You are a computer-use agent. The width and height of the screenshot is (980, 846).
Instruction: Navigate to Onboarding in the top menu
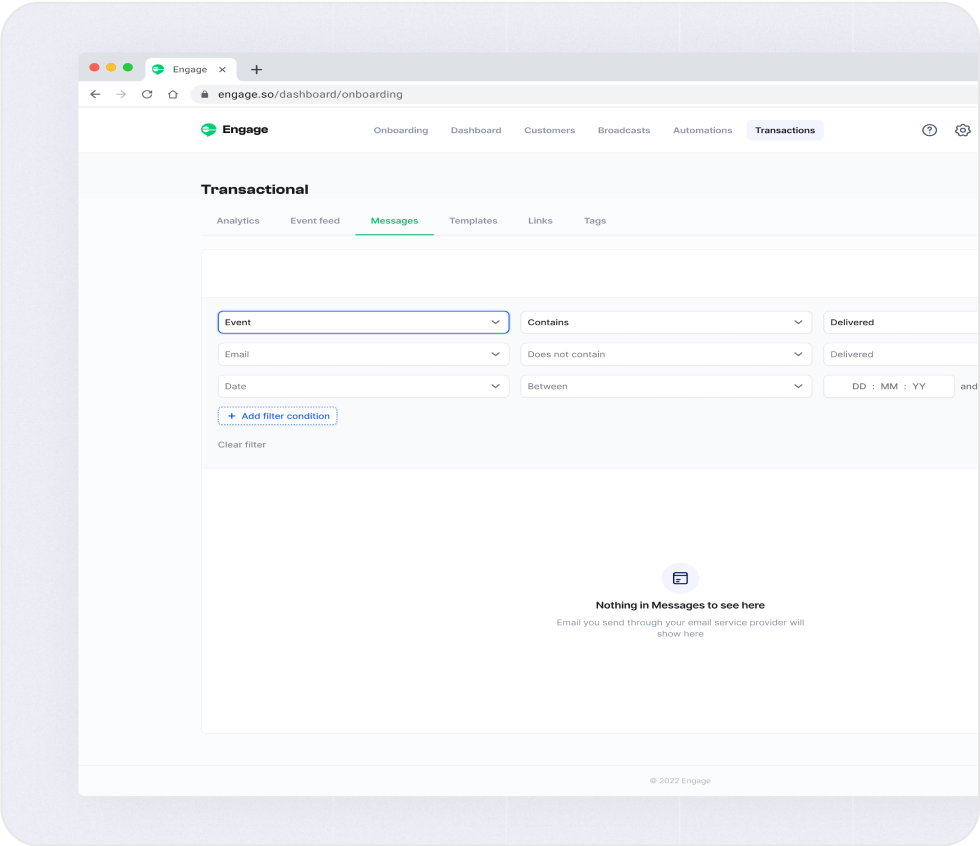point(401,130)
